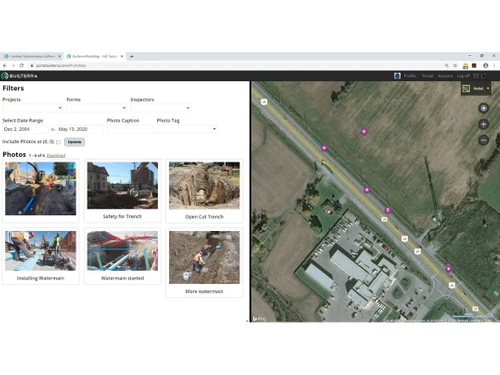Open the Portal menu item
Image resolution: width=500 pixels, height=375 pixels.
(x=427, y=76)
